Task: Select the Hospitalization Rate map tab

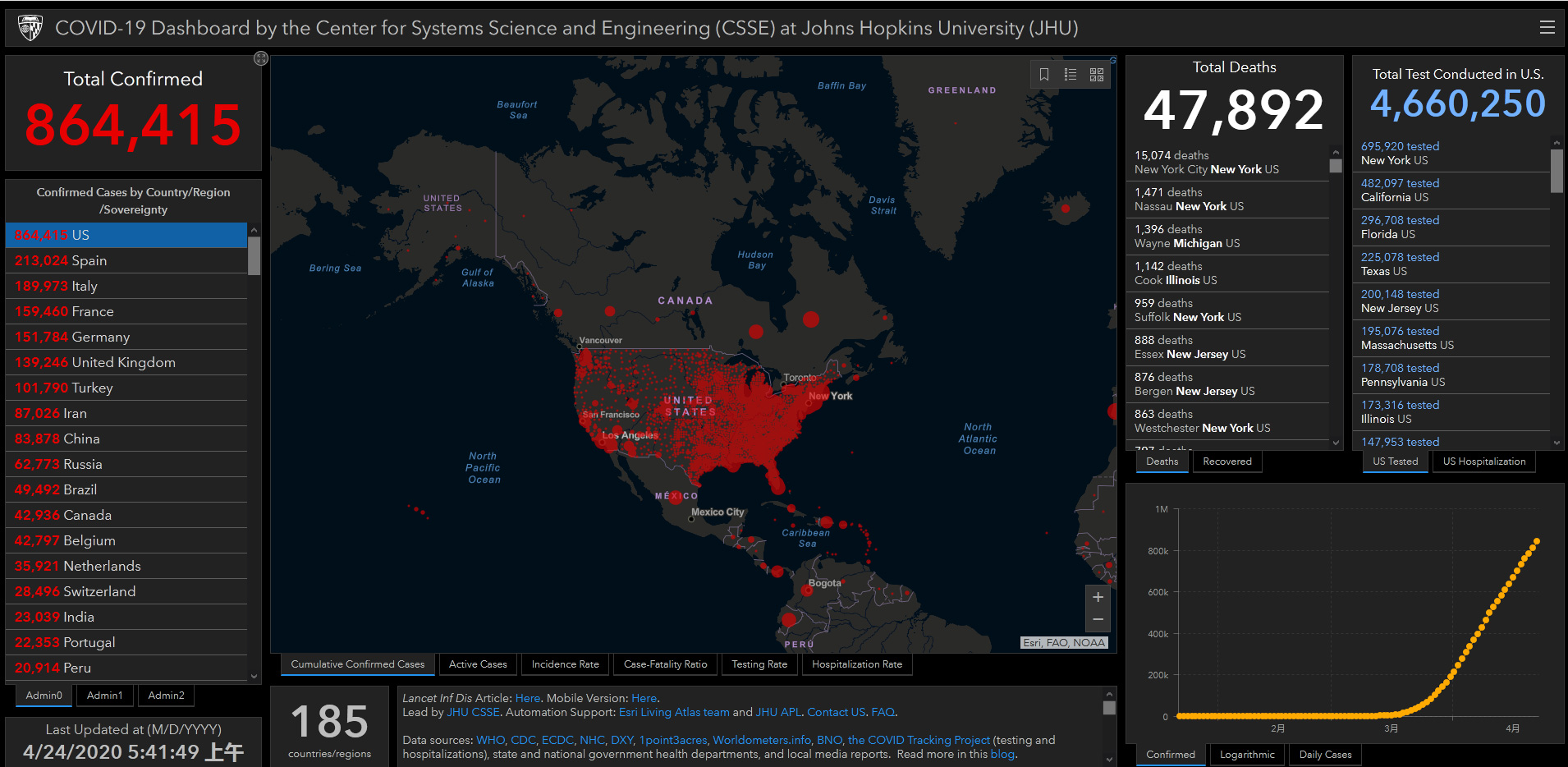Action: (857, 664)
